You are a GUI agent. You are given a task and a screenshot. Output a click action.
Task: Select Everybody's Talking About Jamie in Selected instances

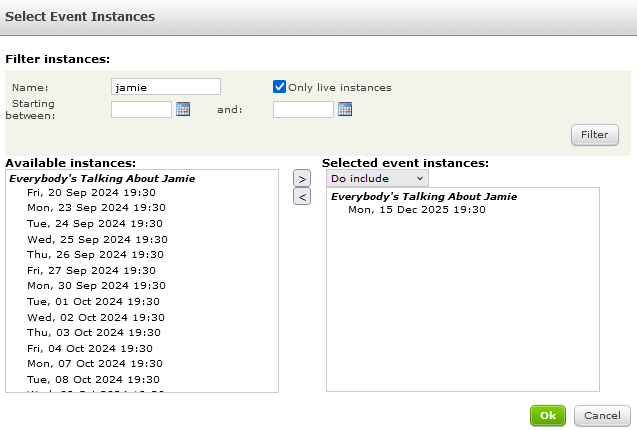pyautogui.click(x=424, y=196)
